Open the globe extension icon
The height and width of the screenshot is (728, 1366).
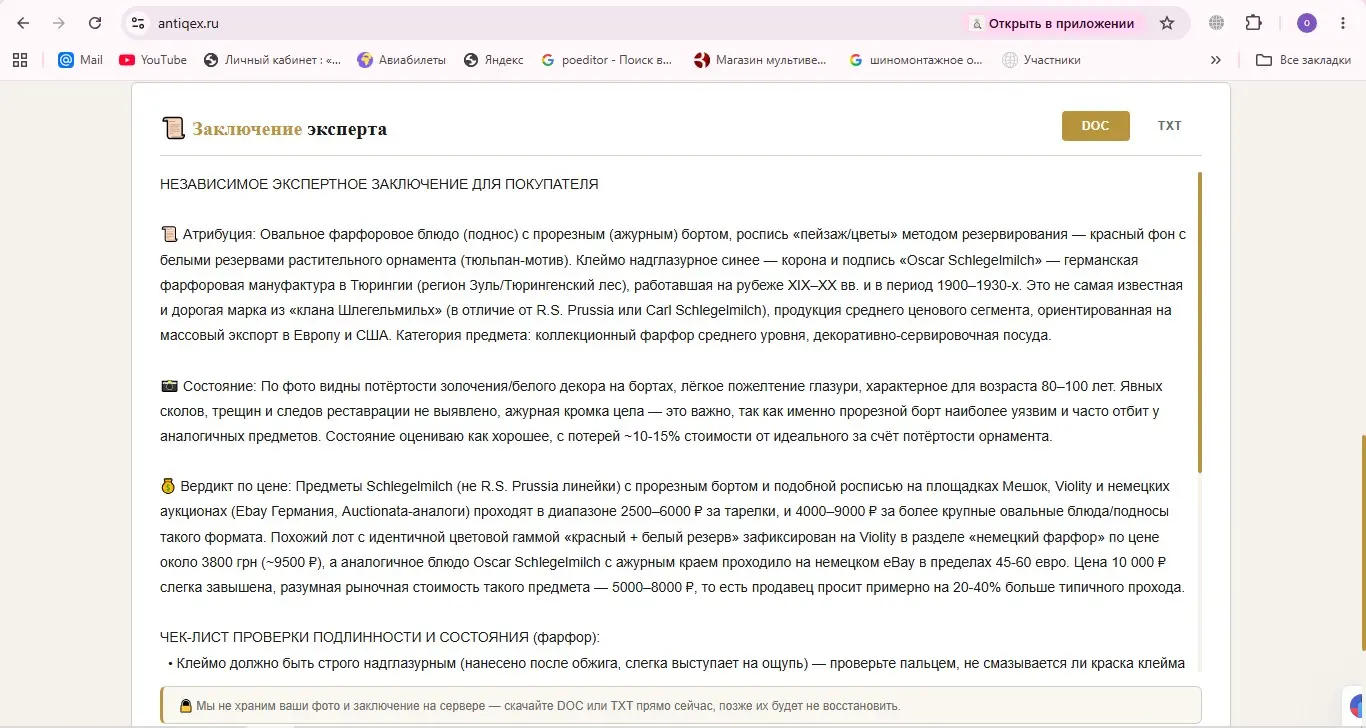pyautogui.click(x=1217, y=23)
